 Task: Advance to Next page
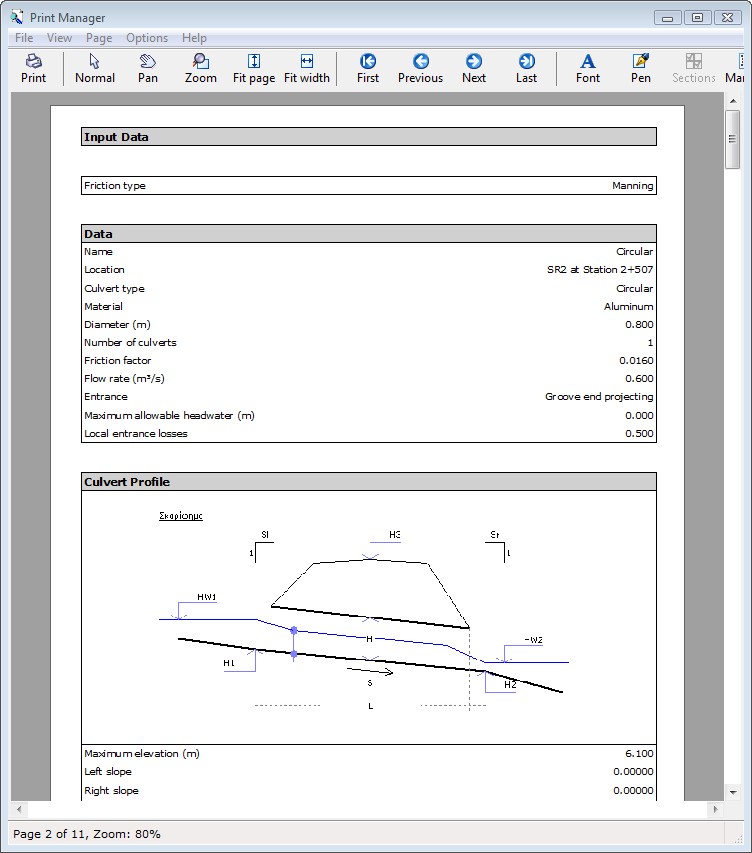click(x=474, y=68)
